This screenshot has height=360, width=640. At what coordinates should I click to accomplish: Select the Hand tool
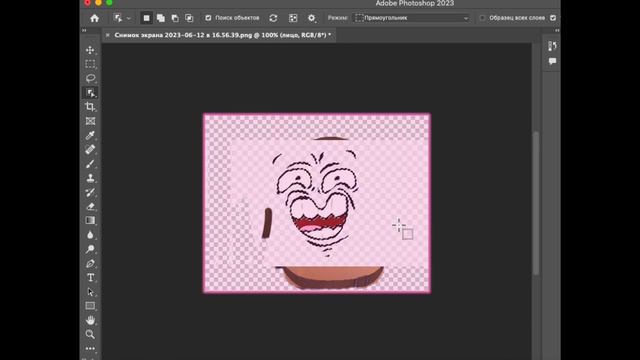point(90,320)
